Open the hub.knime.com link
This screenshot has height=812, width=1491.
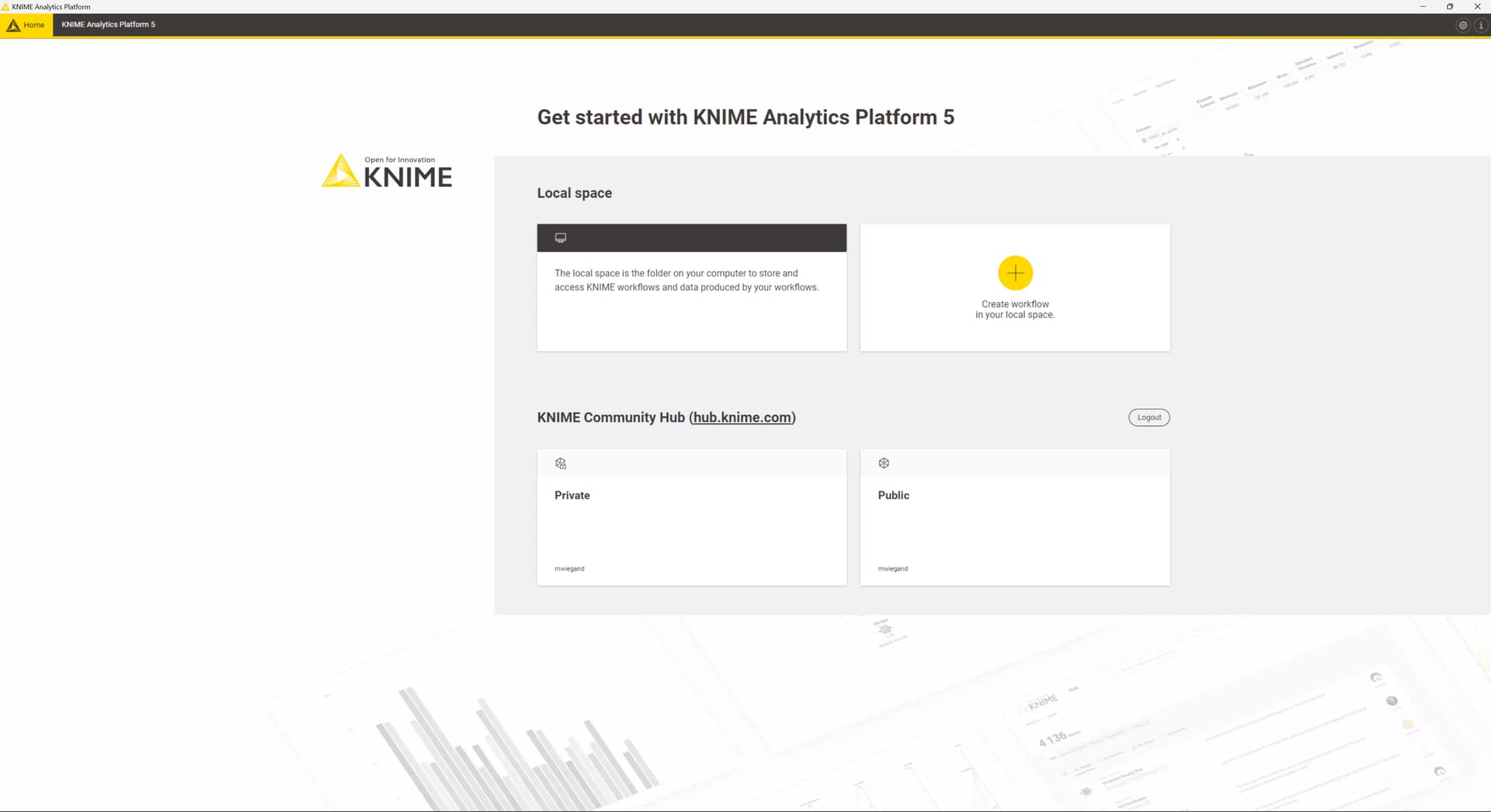coord(742,418)
